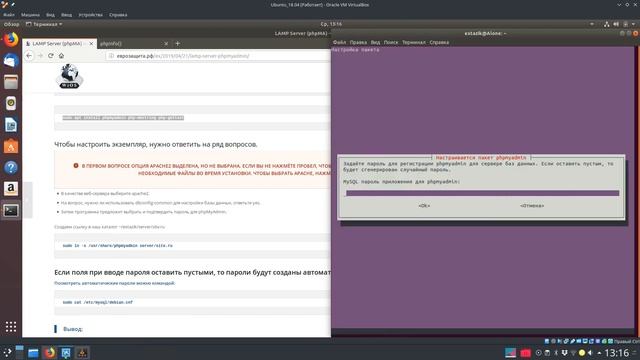
Task: Open the host taskbar 13:16 clock
Action: 617,353
